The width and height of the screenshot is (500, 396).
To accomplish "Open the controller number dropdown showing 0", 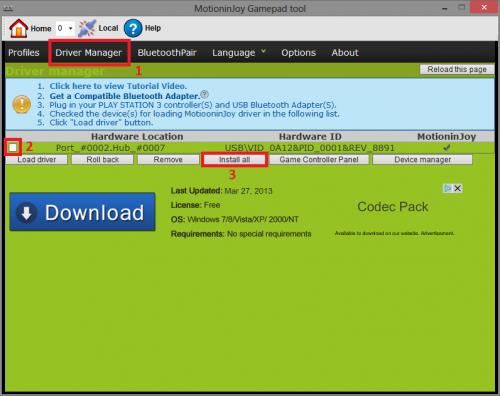I will tap(65, 28).
